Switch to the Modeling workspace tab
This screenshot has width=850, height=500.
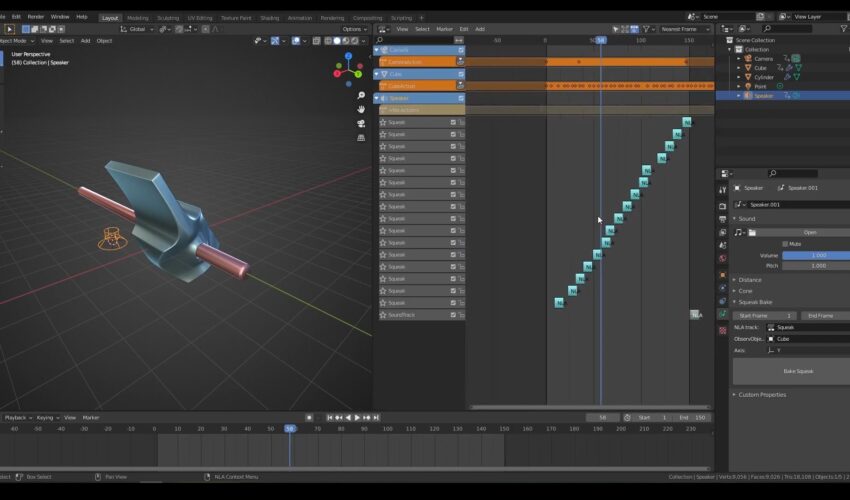tap(138, 17)
